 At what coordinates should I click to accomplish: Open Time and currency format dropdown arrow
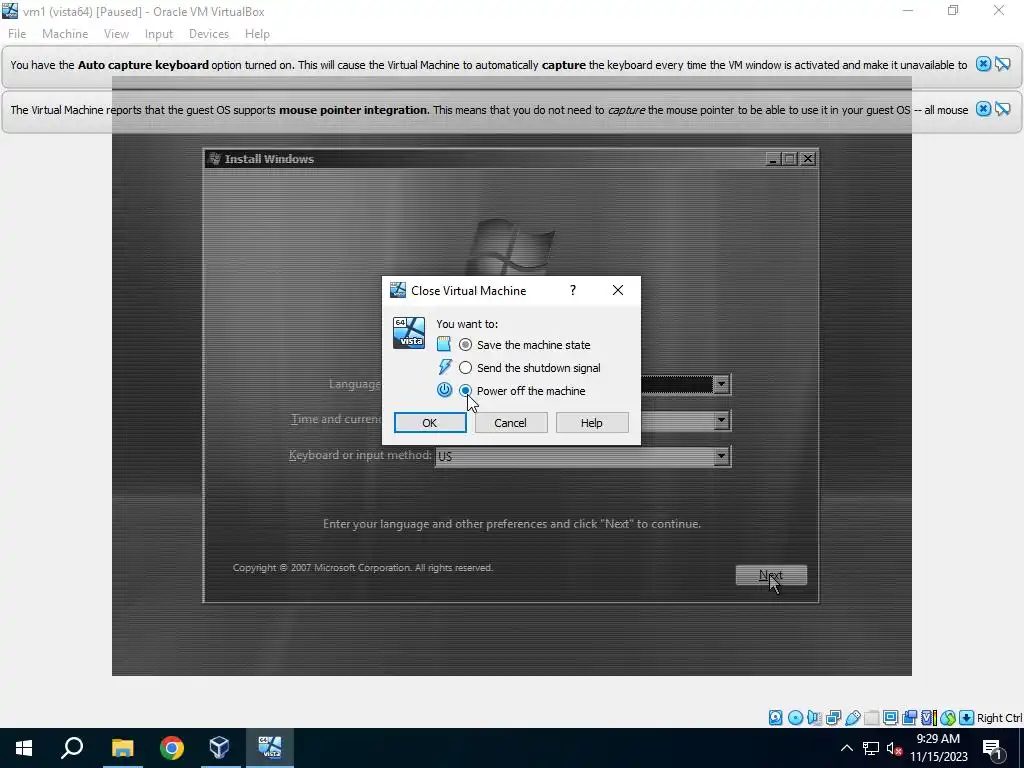pyautogui.click(x=721, y=420)
